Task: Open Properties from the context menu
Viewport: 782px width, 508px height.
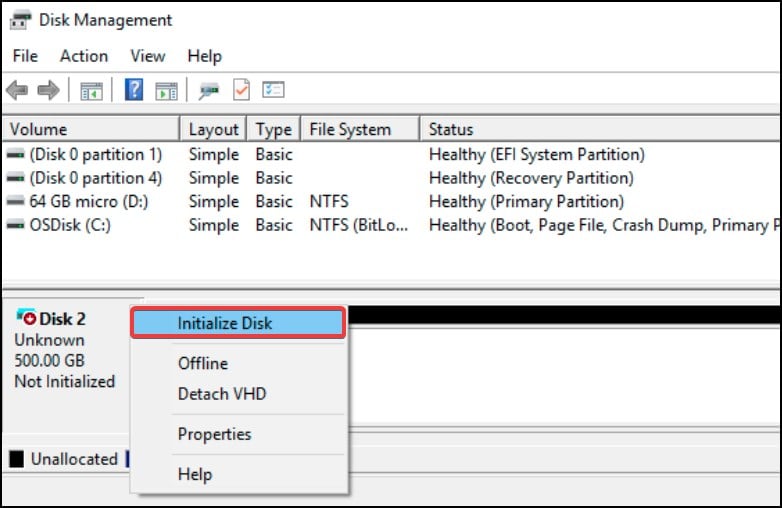Action: 214,434
